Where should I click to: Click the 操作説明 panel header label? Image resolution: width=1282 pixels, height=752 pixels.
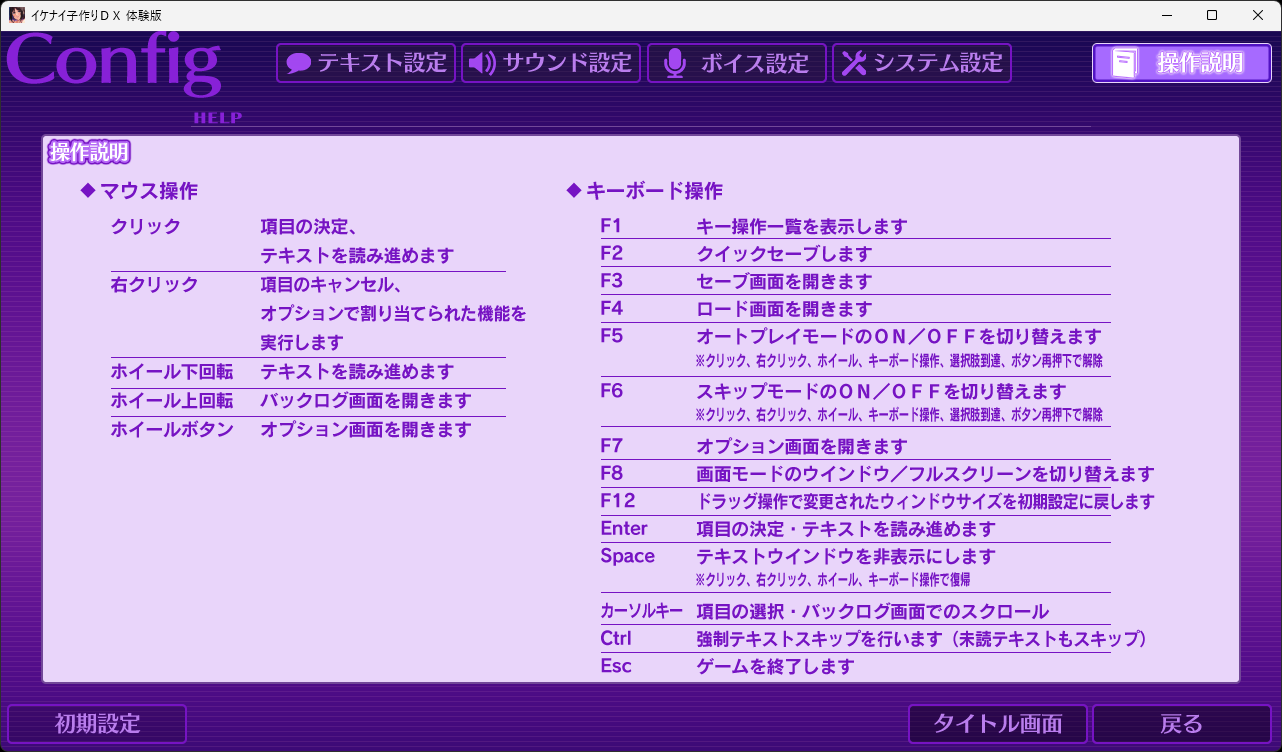[x=89, y=153]
